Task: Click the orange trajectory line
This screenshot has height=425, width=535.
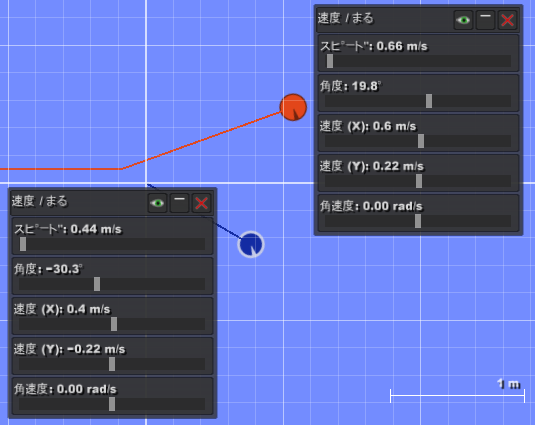Action: point(201,140)
